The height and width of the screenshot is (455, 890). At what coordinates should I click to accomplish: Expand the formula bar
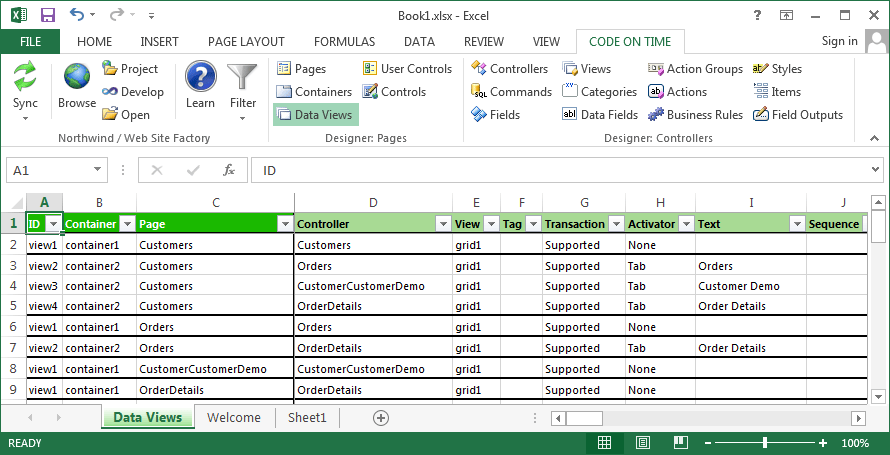pos(876,170)
